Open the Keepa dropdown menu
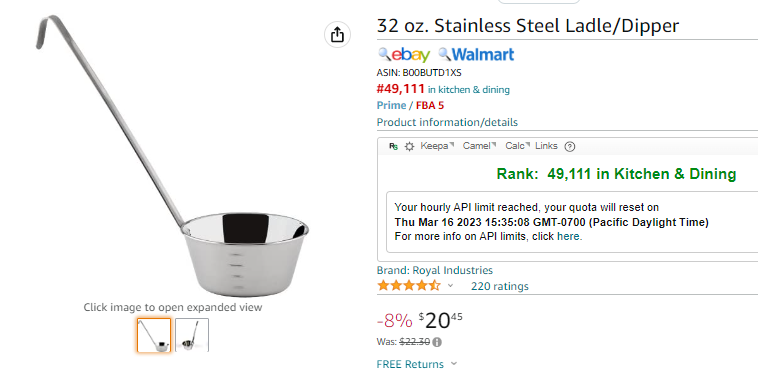The width and height of the screenshot is (758, 374). tap(437, 146)
